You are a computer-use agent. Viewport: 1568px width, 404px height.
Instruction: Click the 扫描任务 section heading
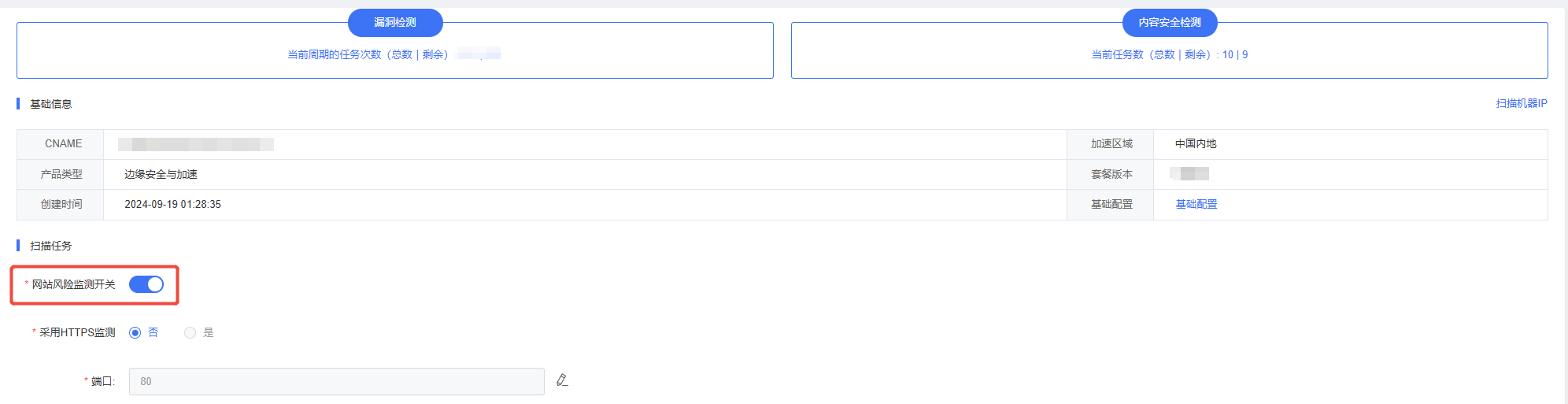click(x=50, y=246)
